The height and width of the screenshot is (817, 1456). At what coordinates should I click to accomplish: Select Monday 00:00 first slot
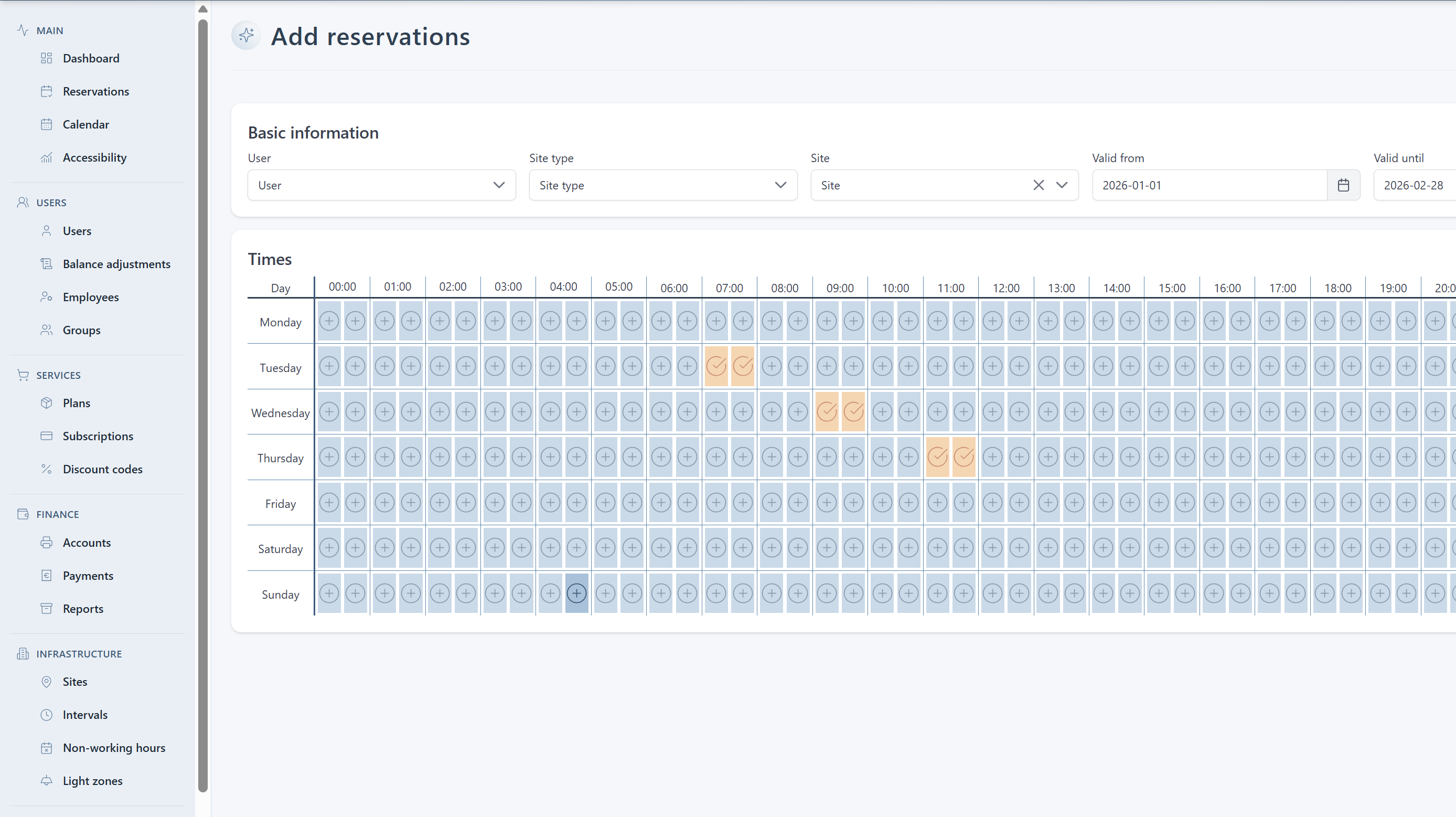tap(329, 321)
